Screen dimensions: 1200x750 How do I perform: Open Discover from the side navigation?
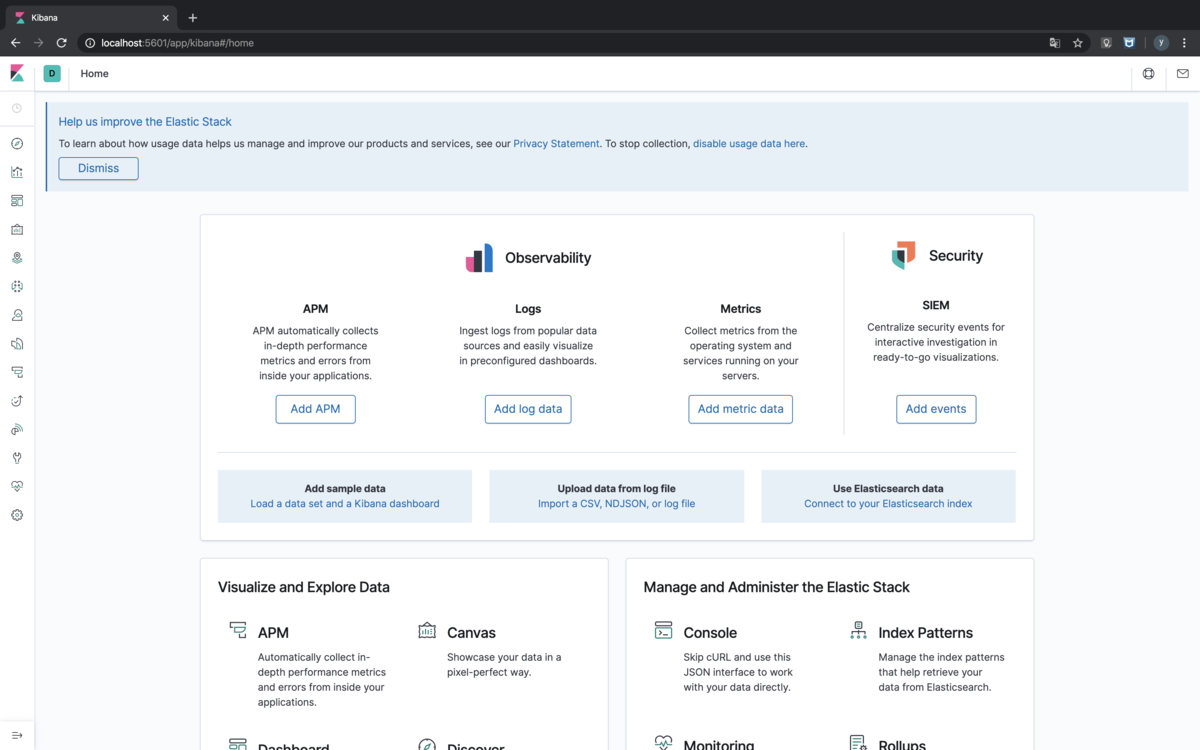coord(17,144)
